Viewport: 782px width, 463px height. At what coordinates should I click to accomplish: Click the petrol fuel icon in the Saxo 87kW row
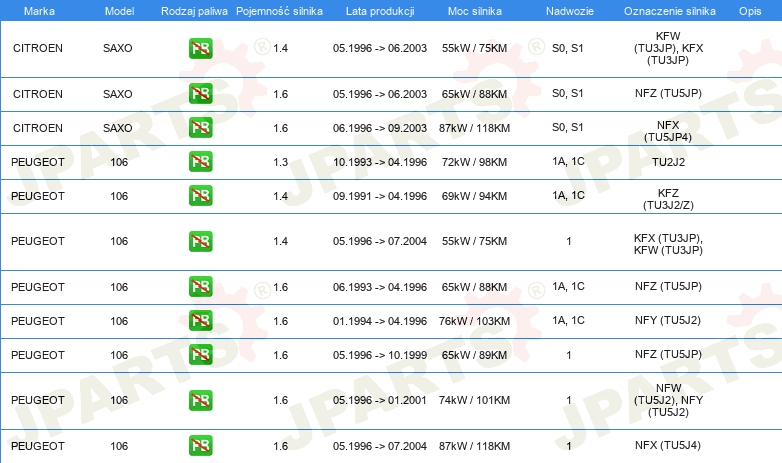200,127
